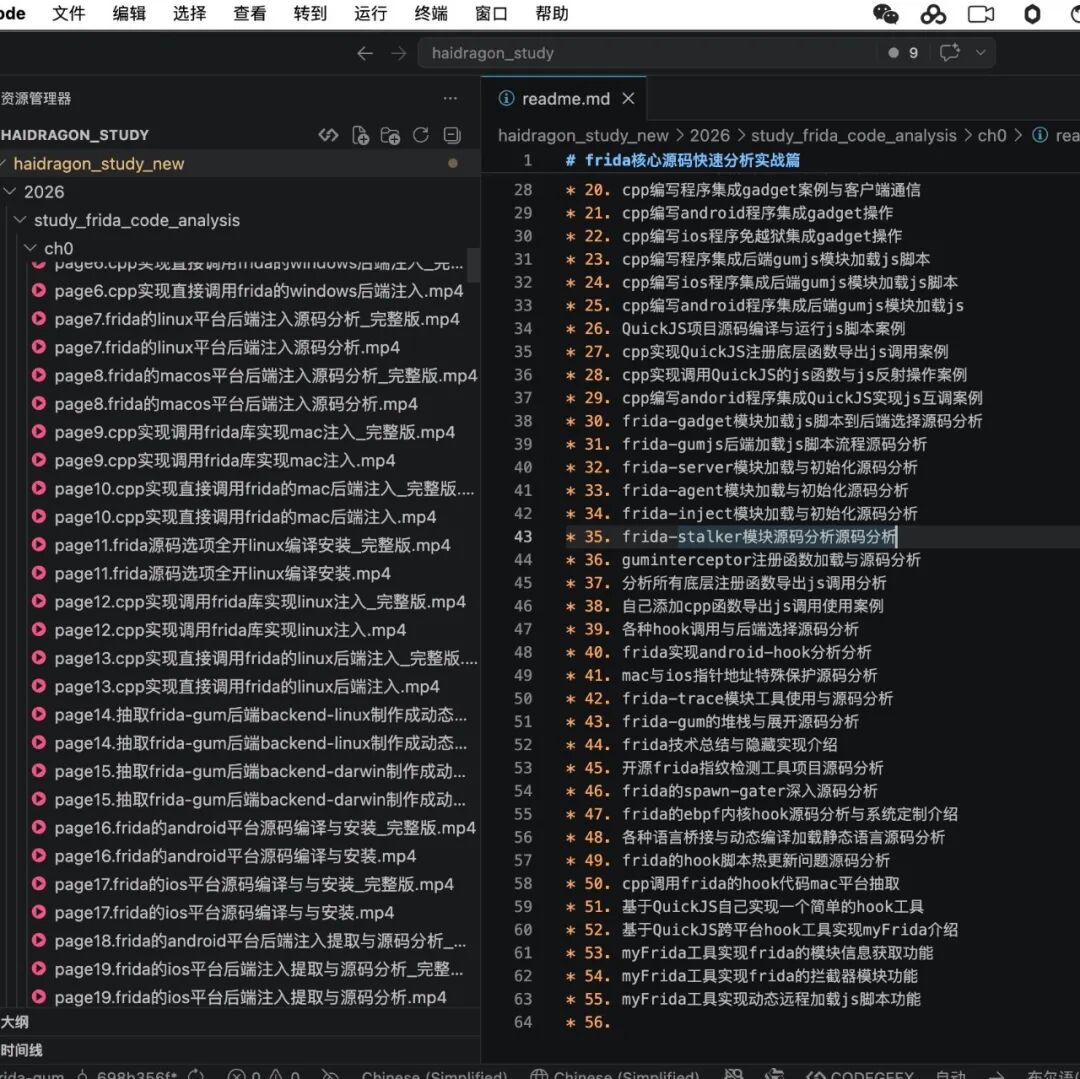
Task: Click line 52 基于QuickJS跨平台hook工具 text
Action: tap(789, 930)
